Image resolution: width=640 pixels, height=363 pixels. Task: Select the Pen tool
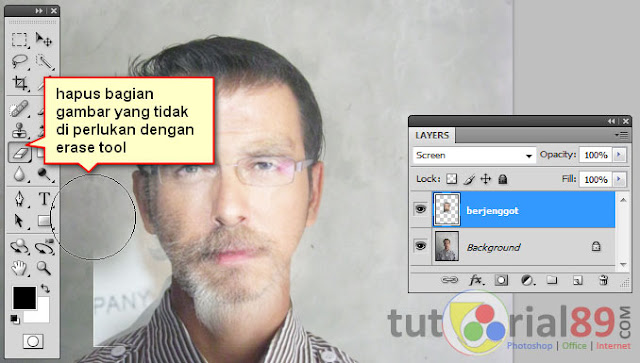click(19, 199)
